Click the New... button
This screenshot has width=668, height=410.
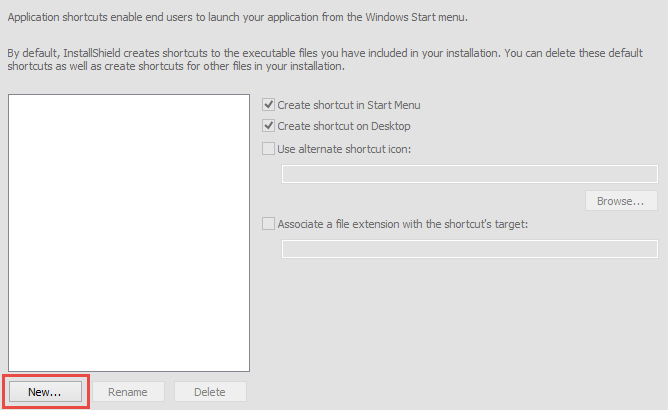45,392
